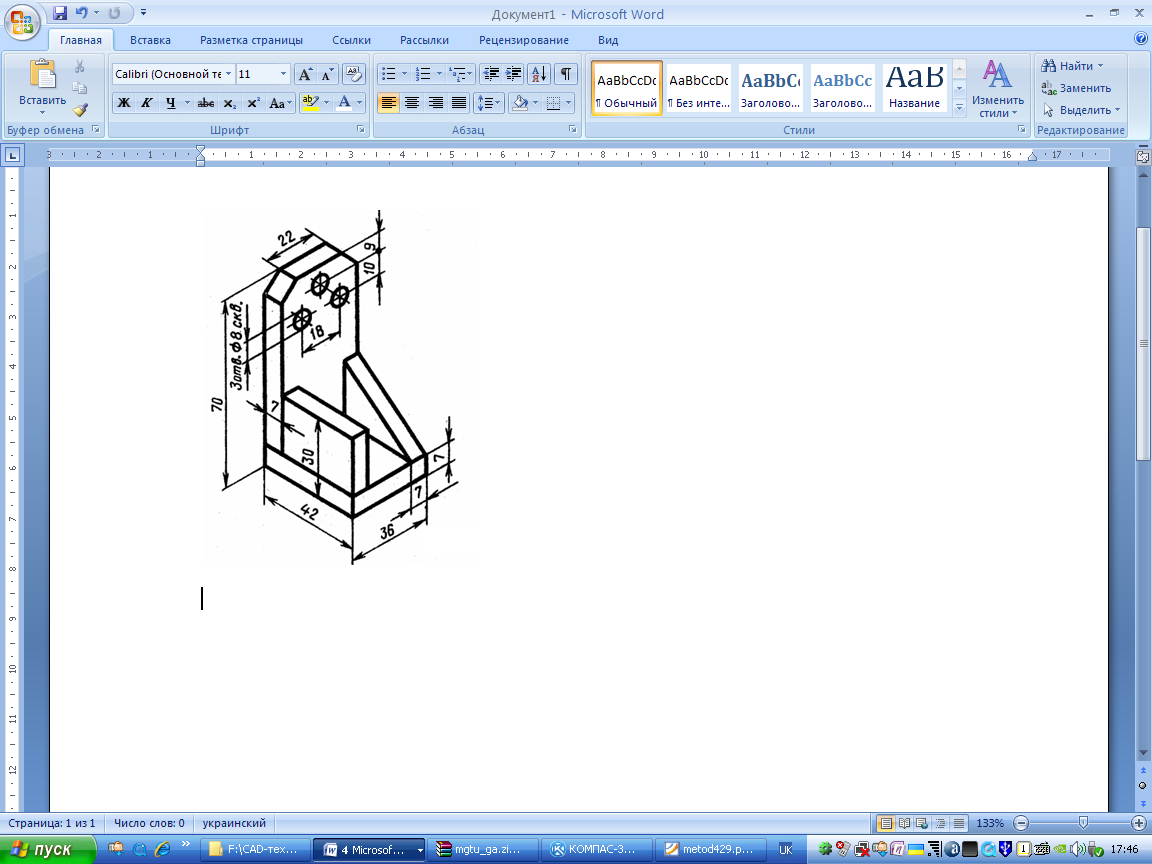Click the Заменить button
The height and width of the screenshot is (864, 1152).
[x=1076, y=88]
